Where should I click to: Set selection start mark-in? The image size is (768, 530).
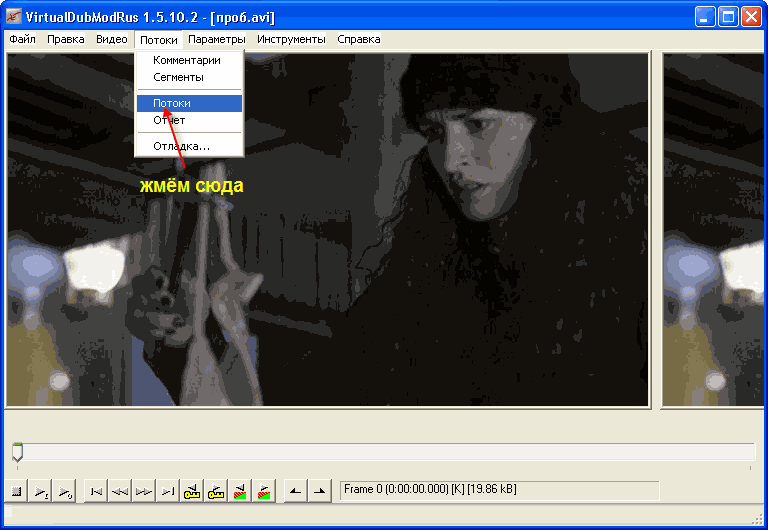295,491
